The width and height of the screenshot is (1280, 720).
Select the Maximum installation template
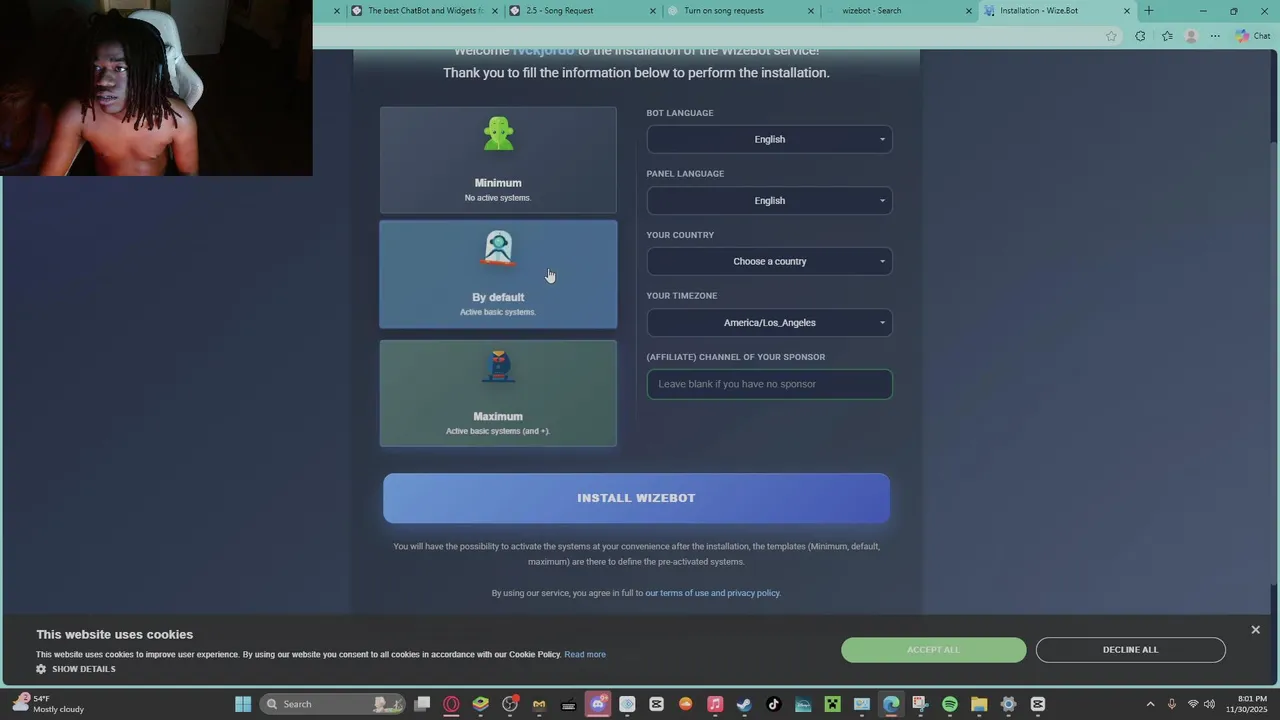498,393
